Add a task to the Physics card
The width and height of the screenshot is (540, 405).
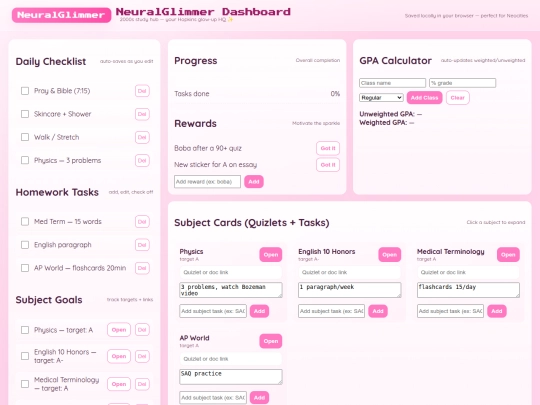click(259, 311)
